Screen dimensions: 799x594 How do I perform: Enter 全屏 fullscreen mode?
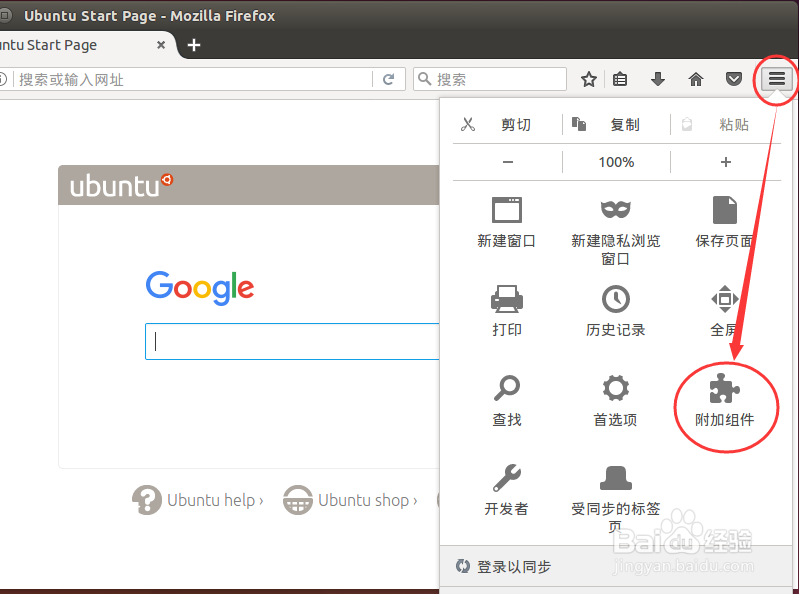click(725, 311)
